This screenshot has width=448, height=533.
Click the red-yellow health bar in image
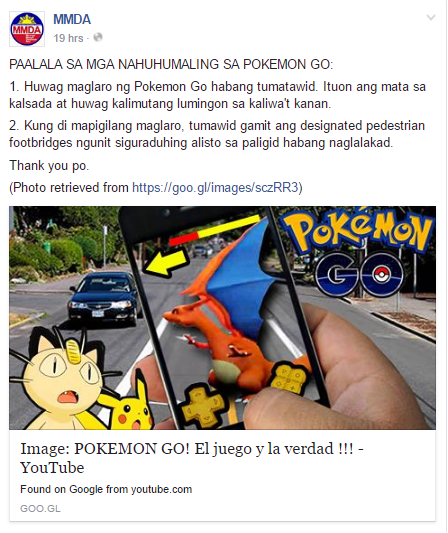click(x=214, y=230)
